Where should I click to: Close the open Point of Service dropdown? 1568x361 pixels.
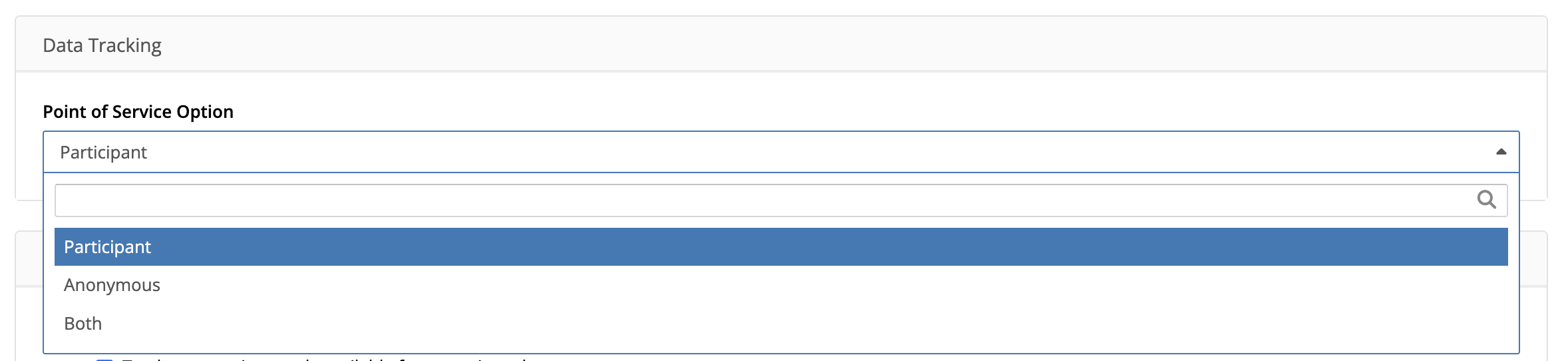(x=1501, y=153)
